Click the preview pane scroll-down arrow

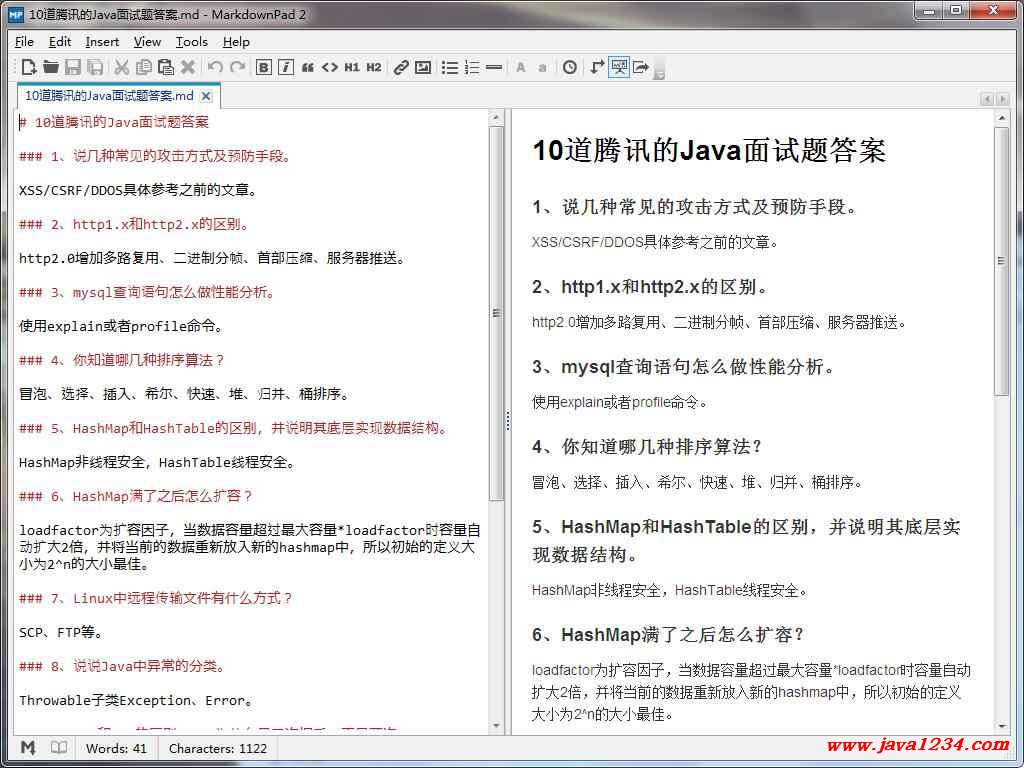1002,726
